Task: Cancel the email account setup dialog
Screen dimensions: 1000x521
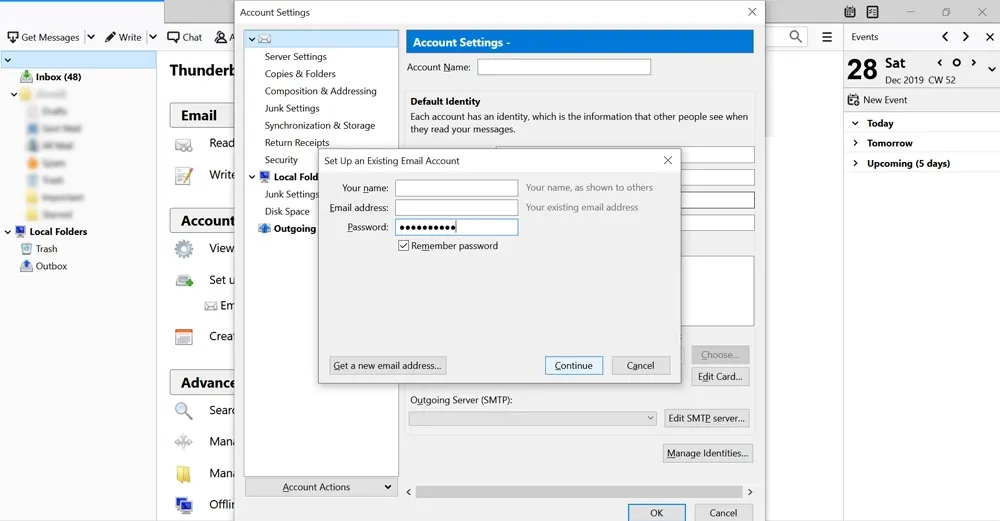Action: tap(640, 365)
